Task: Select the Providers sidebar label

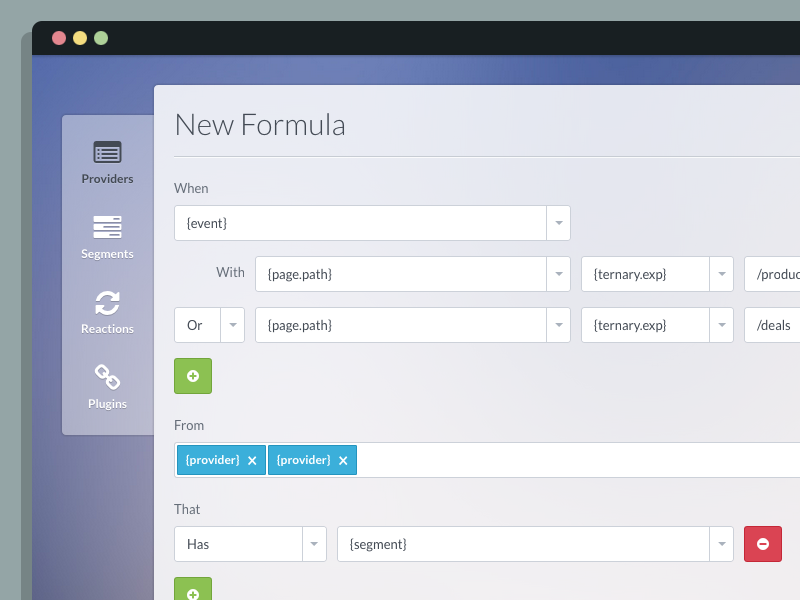Action: pyautogui.click(x=107, y=179)
